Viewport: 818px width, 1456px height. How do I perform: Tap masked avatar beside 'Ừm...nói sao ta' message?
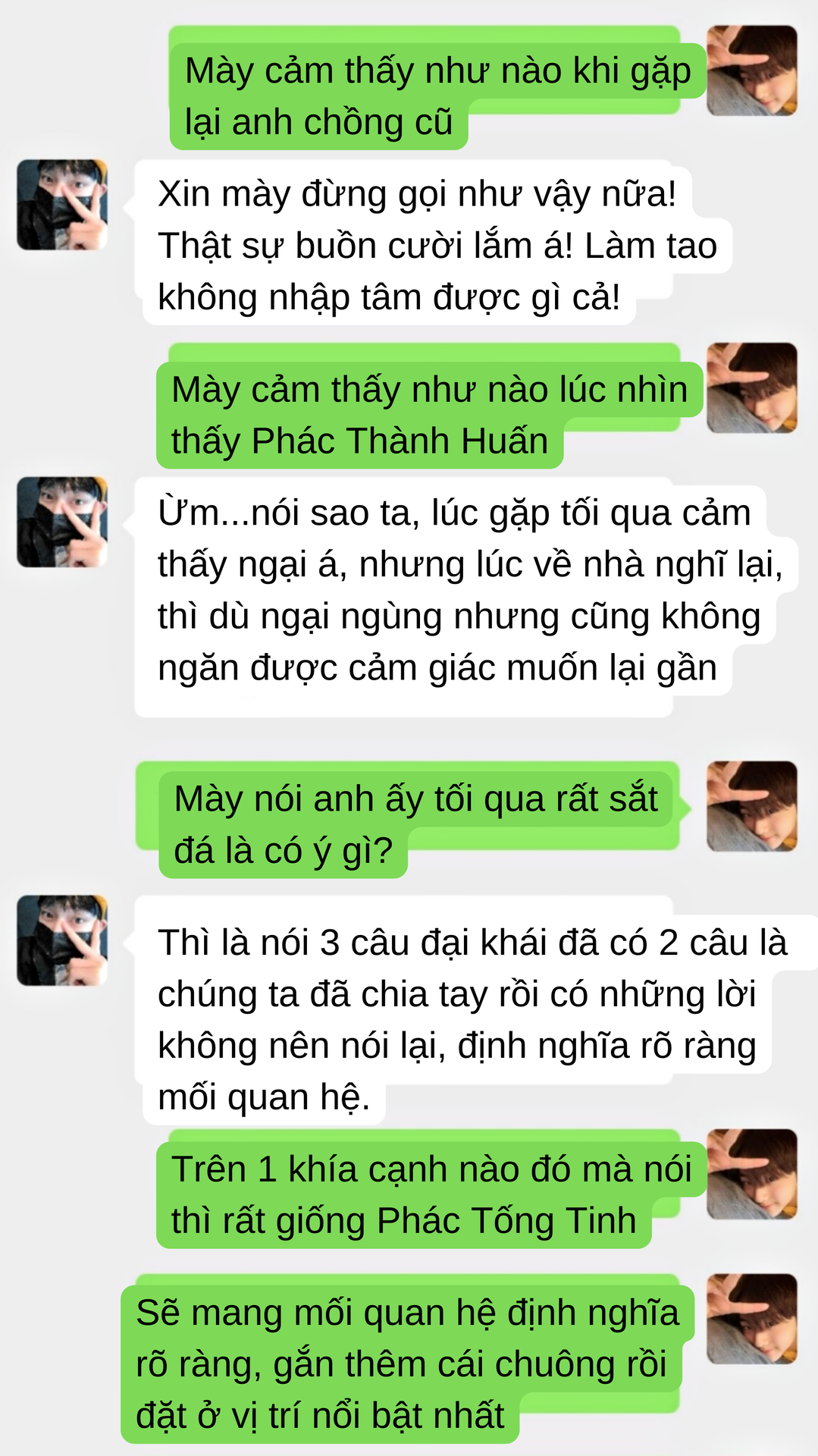(x=62, y=522)
